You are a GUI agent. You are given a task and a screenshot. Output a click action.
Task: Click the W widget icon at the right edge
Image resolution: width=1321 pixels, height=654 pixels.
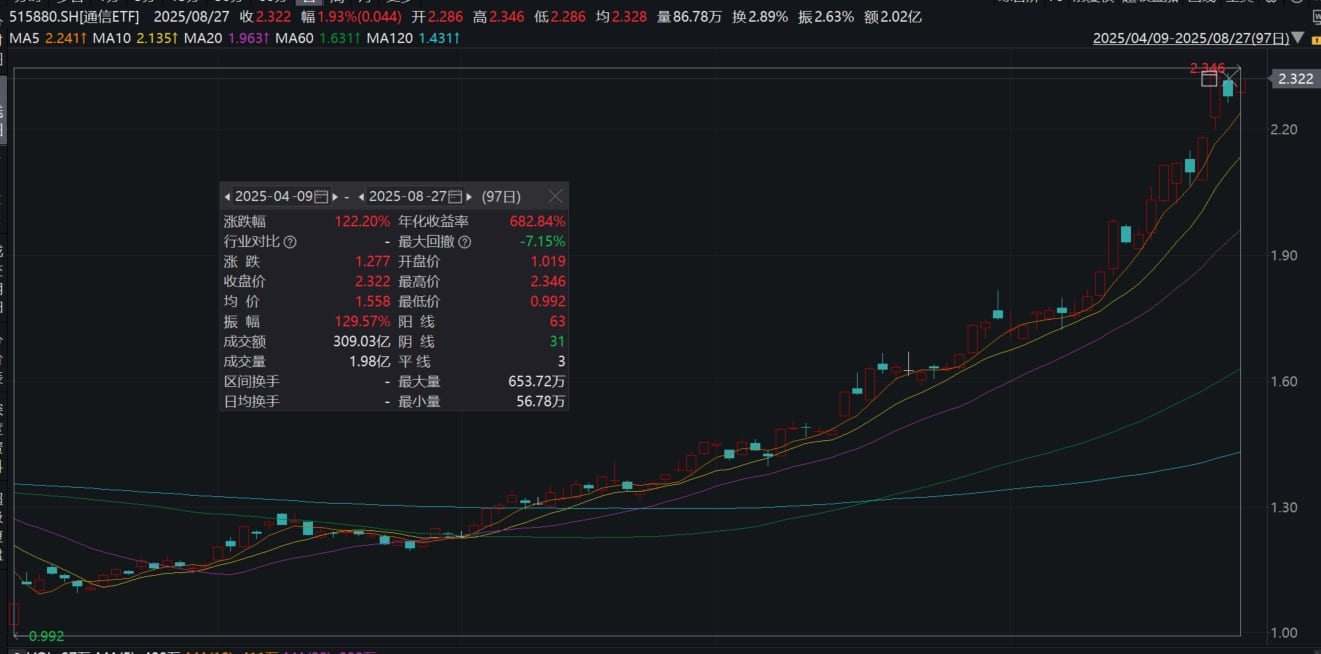[1317, 18]
